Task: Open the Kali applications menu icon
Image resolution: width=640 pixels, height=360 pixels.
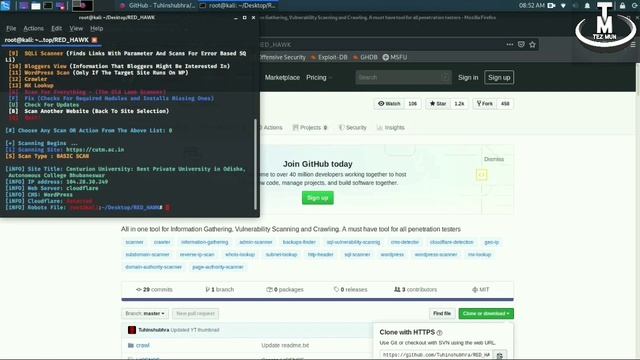Action: point(5,5)
